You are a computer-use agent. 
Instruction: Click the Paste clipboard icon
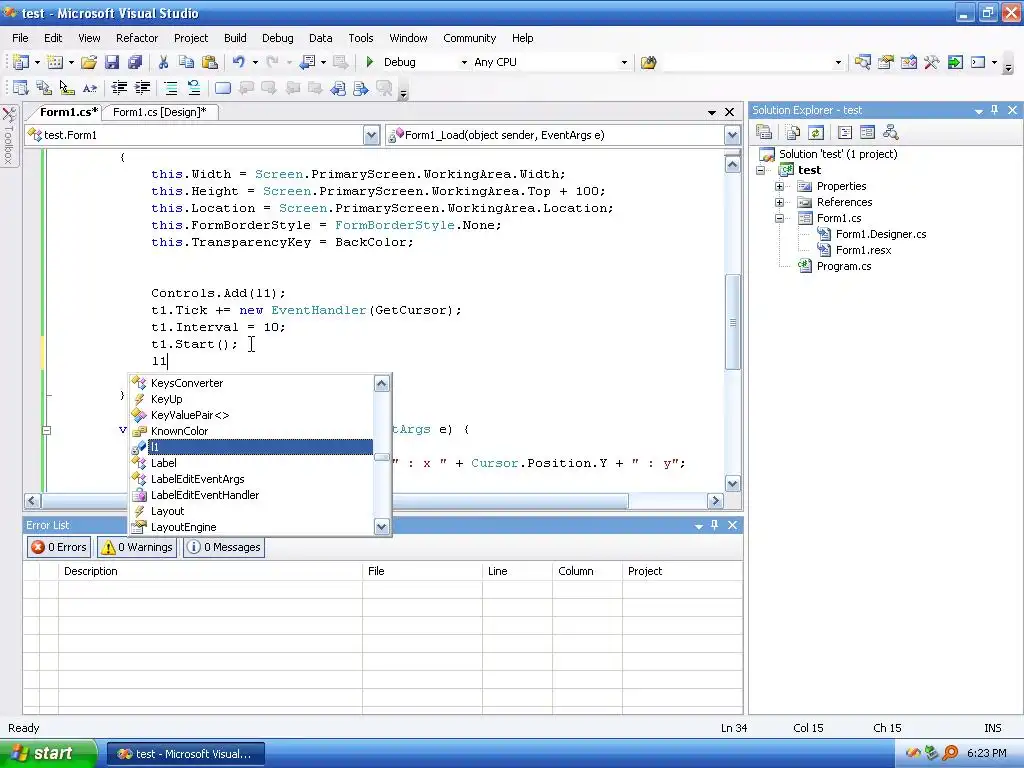210,62
